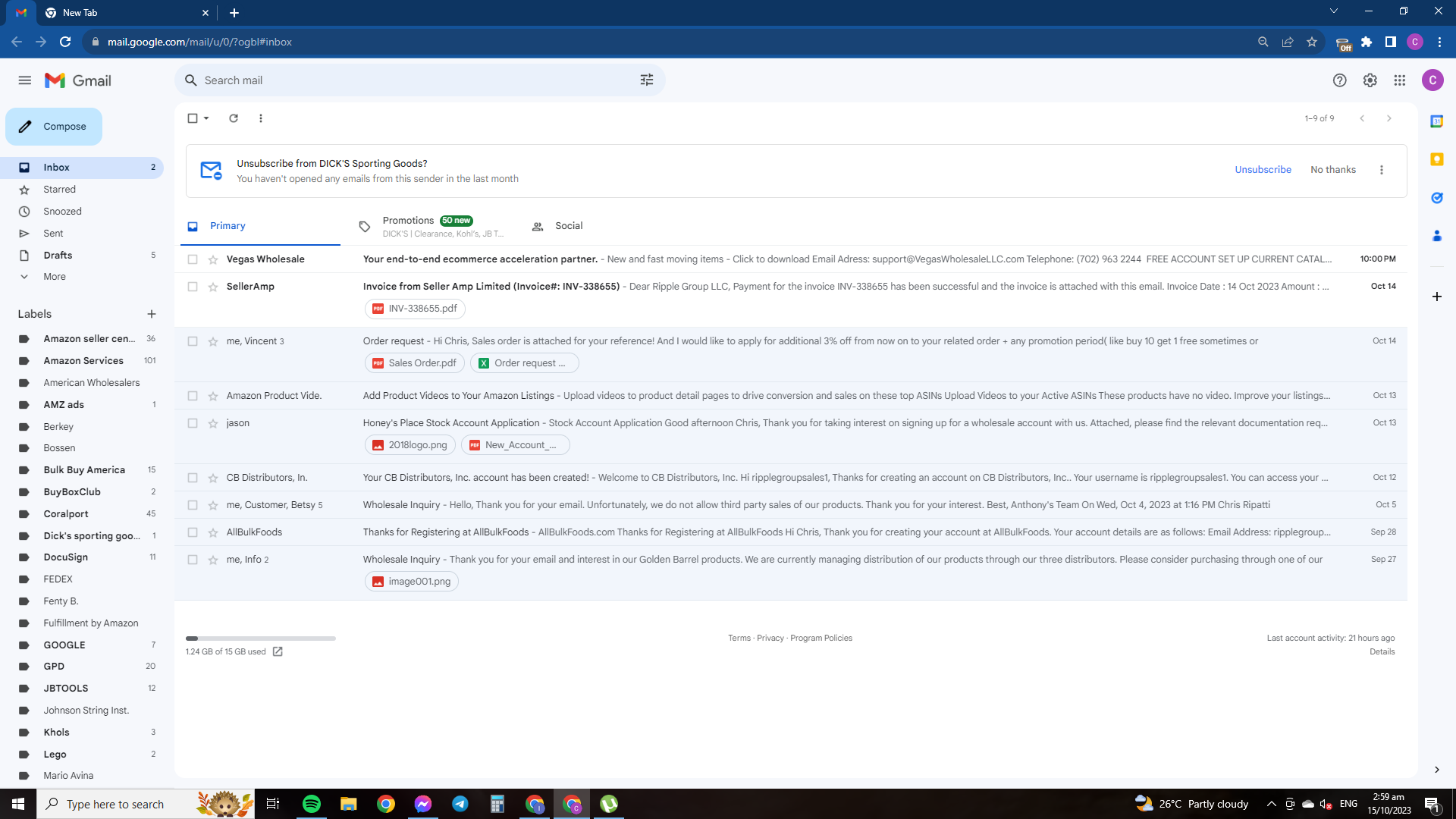The image size is (1456, 819).
Task: Open Chrome three-dot menu
Action: 1439,42
